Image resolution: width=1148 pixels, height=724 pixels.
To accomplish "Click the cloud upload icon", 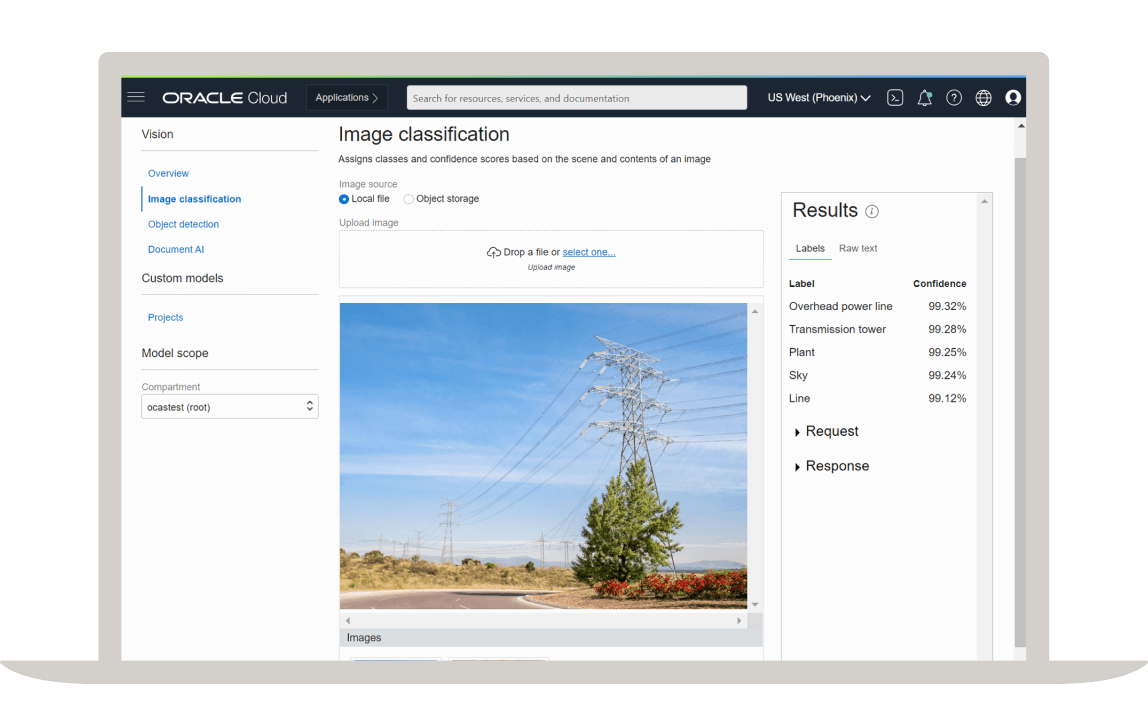I will (493, 253).
